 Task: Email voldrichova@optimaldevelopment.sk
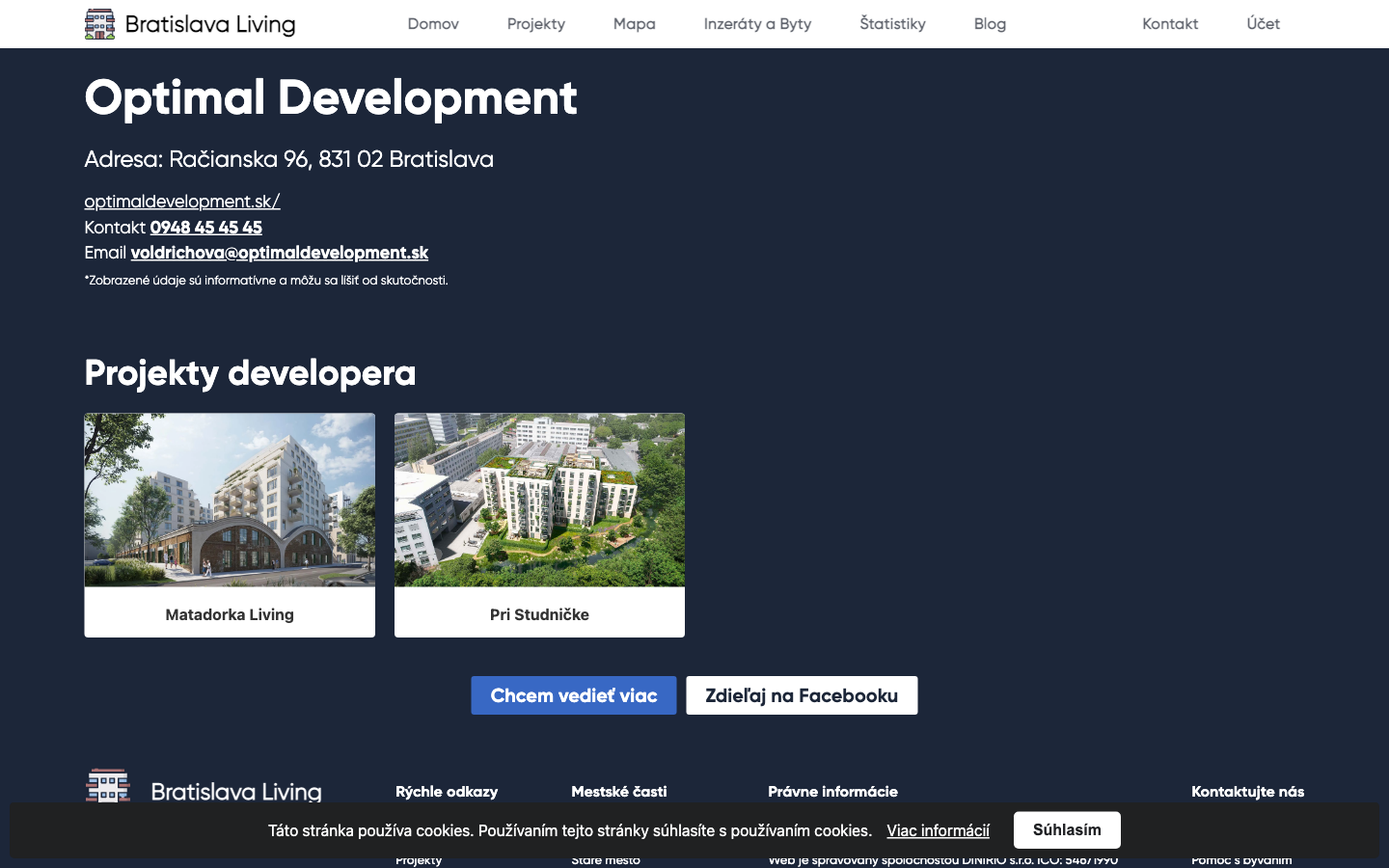click(x=280, y=253)
